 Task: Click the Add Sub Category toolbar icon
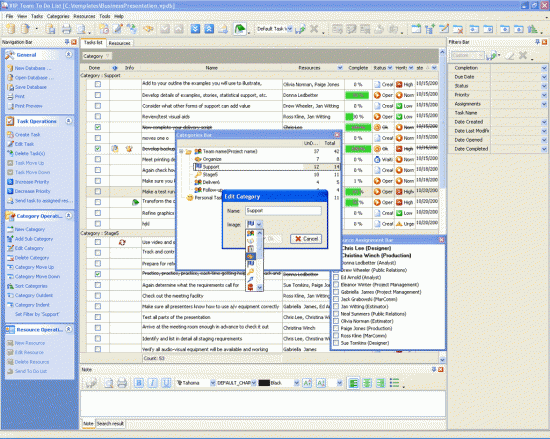(x=430, y=29)
